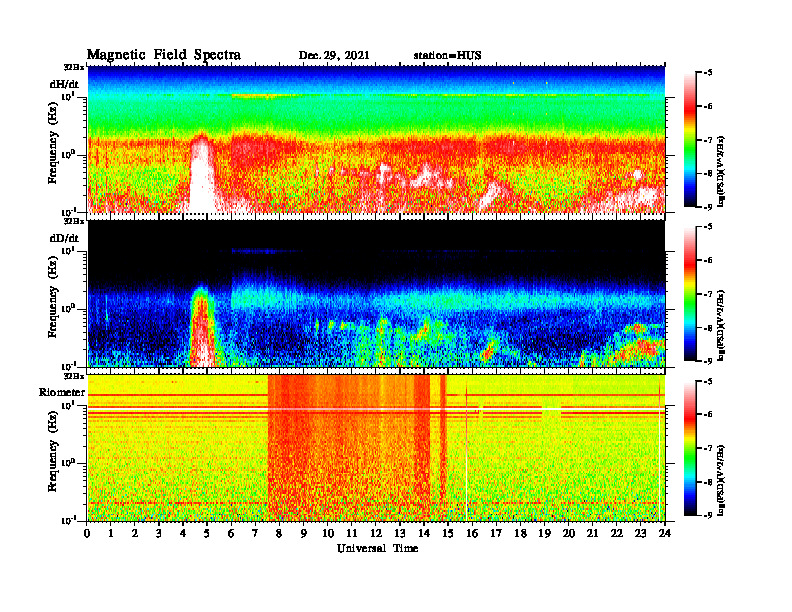Click hour 4 on Universal Time axis

[183, 534]
